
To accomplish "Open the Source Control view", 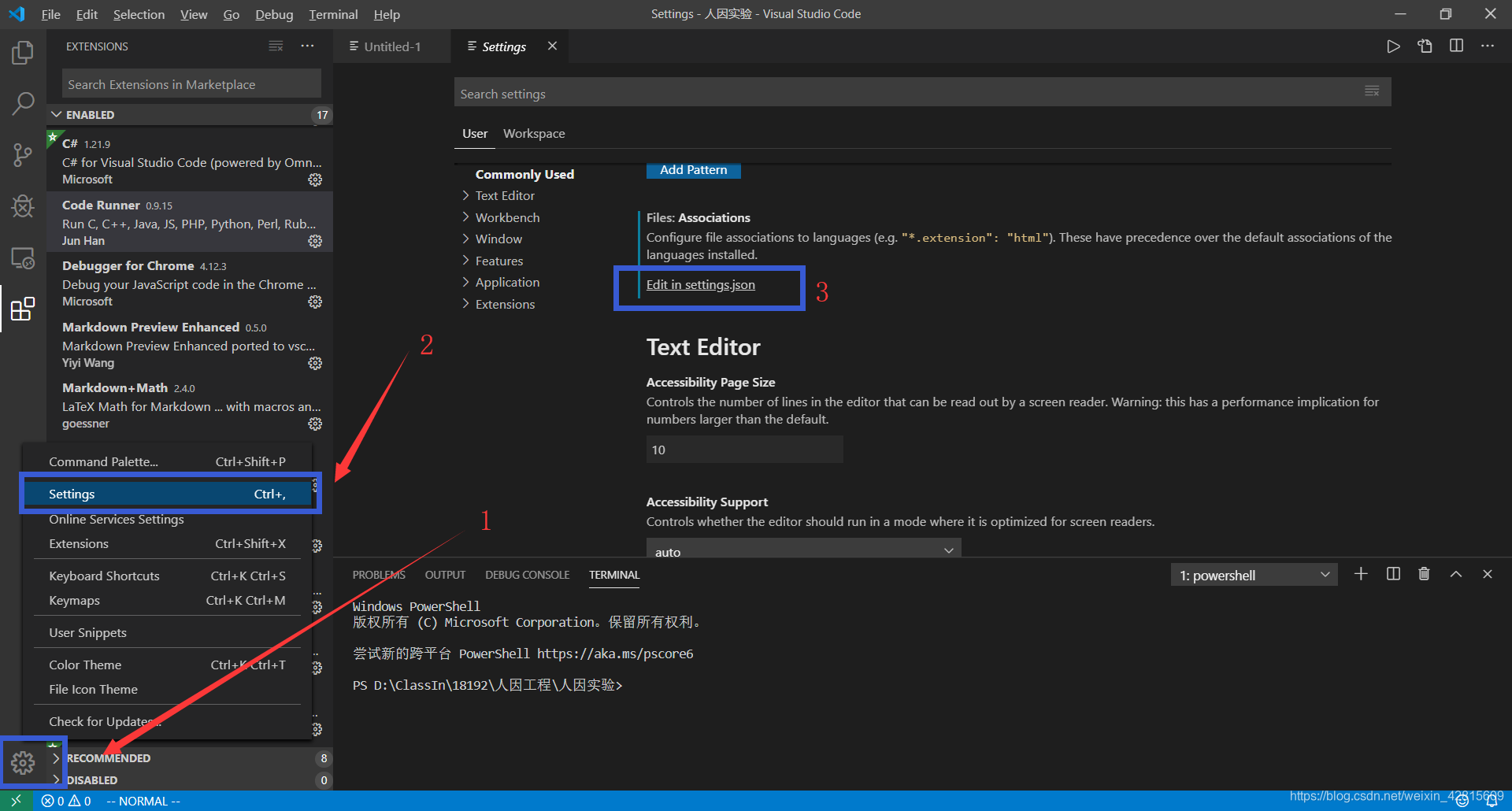I will pos(23,155).
